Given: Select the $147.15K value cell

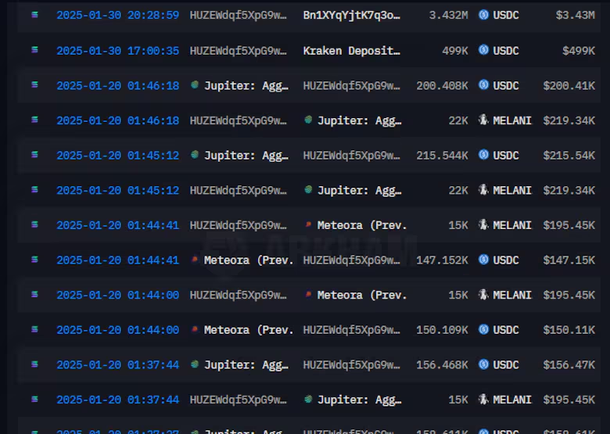Looking at the screenshot, I should 569,260.
